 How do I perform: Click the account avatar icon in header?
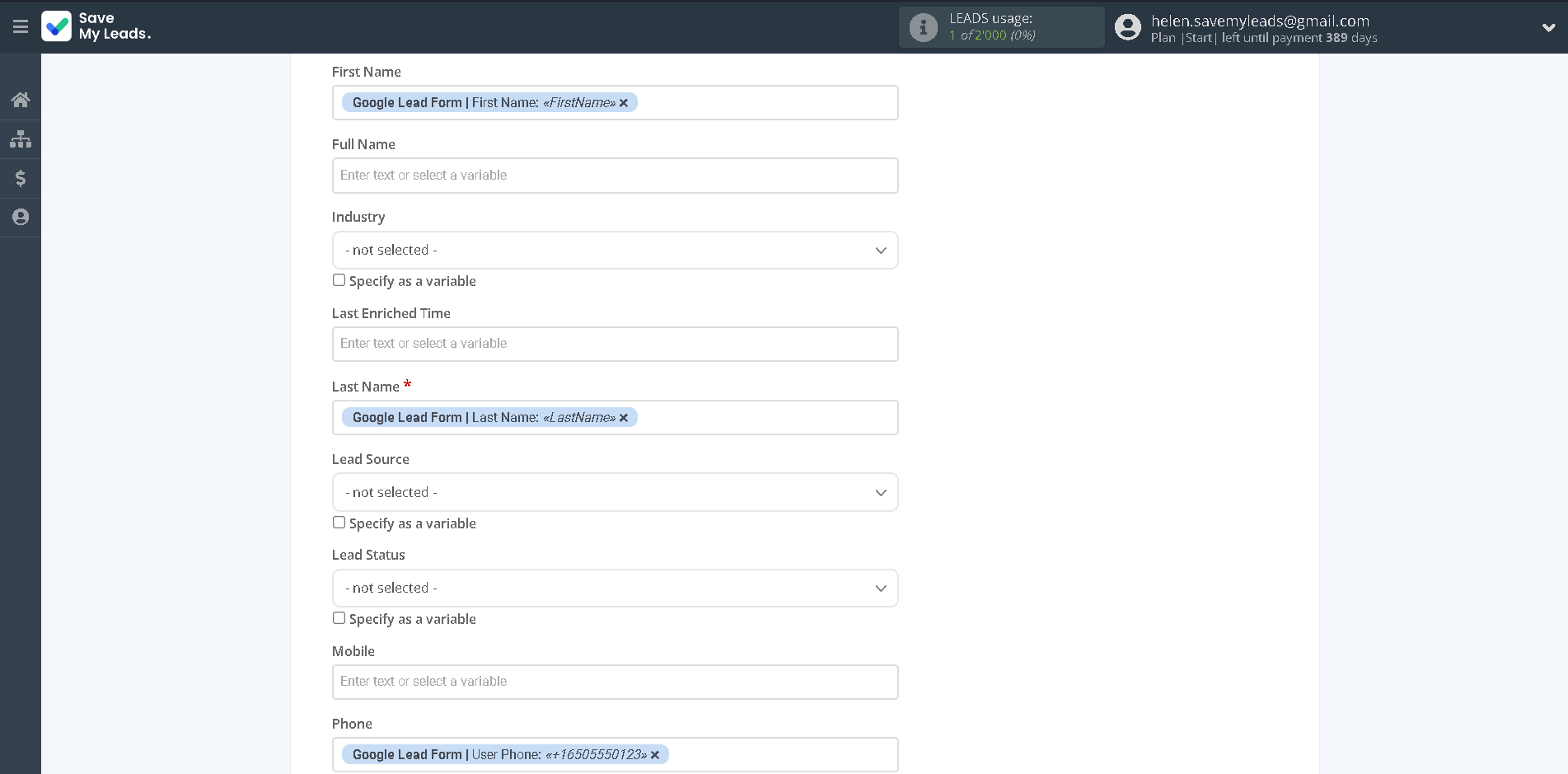(x=1128, y=27)
